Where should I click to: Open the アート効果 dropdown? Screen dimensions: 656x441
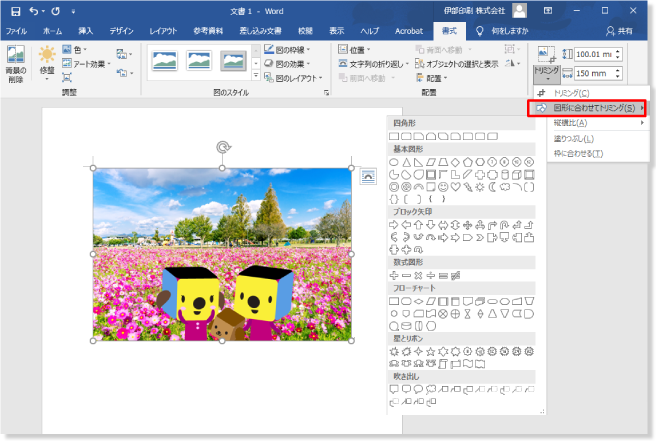pos(86,64)
